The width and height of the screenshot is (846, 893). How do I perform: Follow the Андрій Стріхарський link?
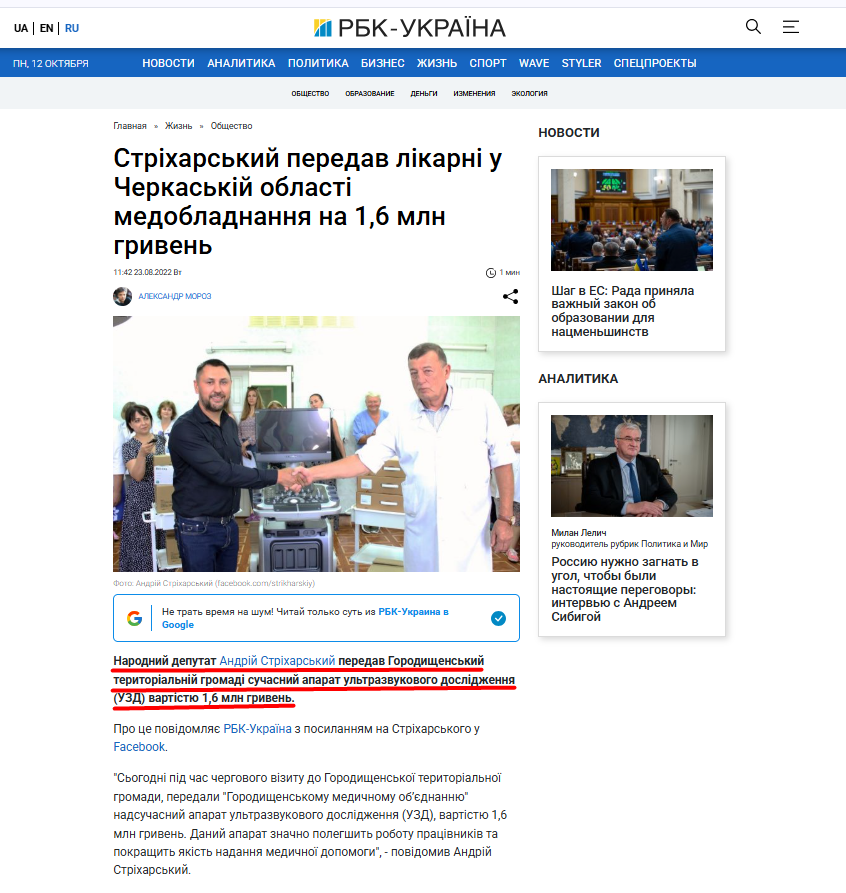277,661
